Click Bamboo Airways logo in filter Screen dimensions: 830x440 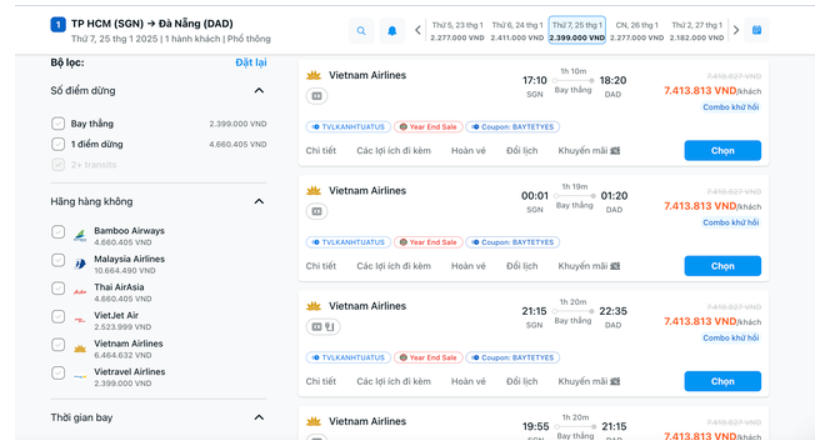click(80, 236)
